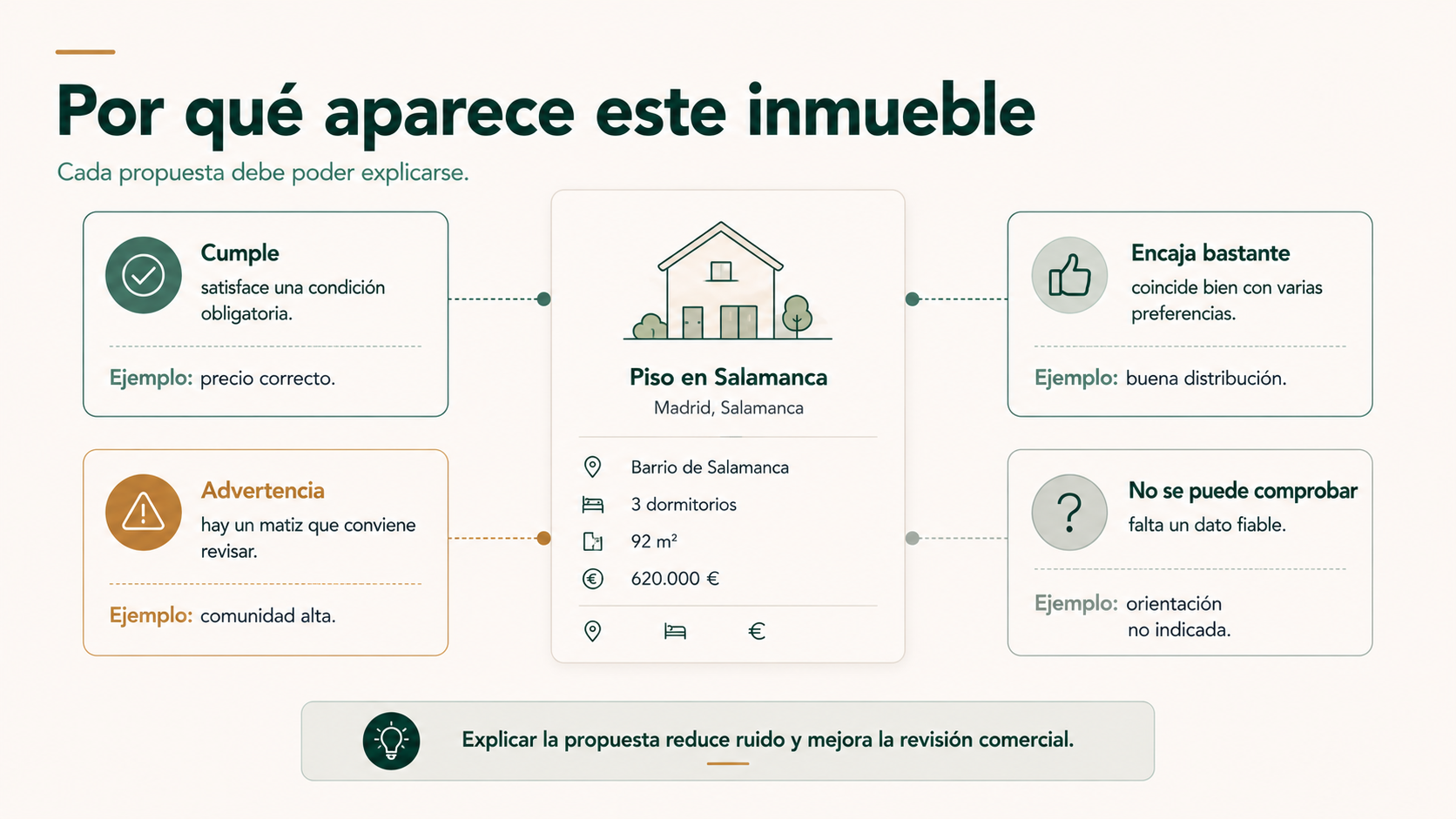
Task: Click text 'coincide bien con varias preferencias.'
Action: tap(1226, 300)
